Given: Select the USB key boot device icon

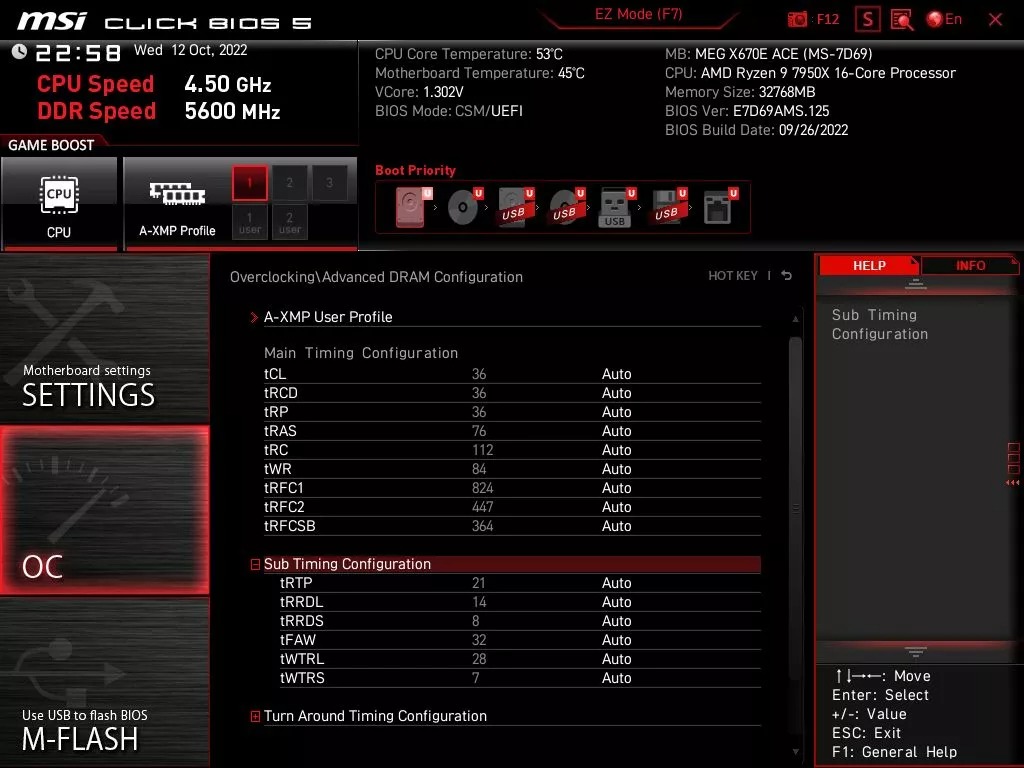Looking at the screenshot, I should click(x=617, y=207).
